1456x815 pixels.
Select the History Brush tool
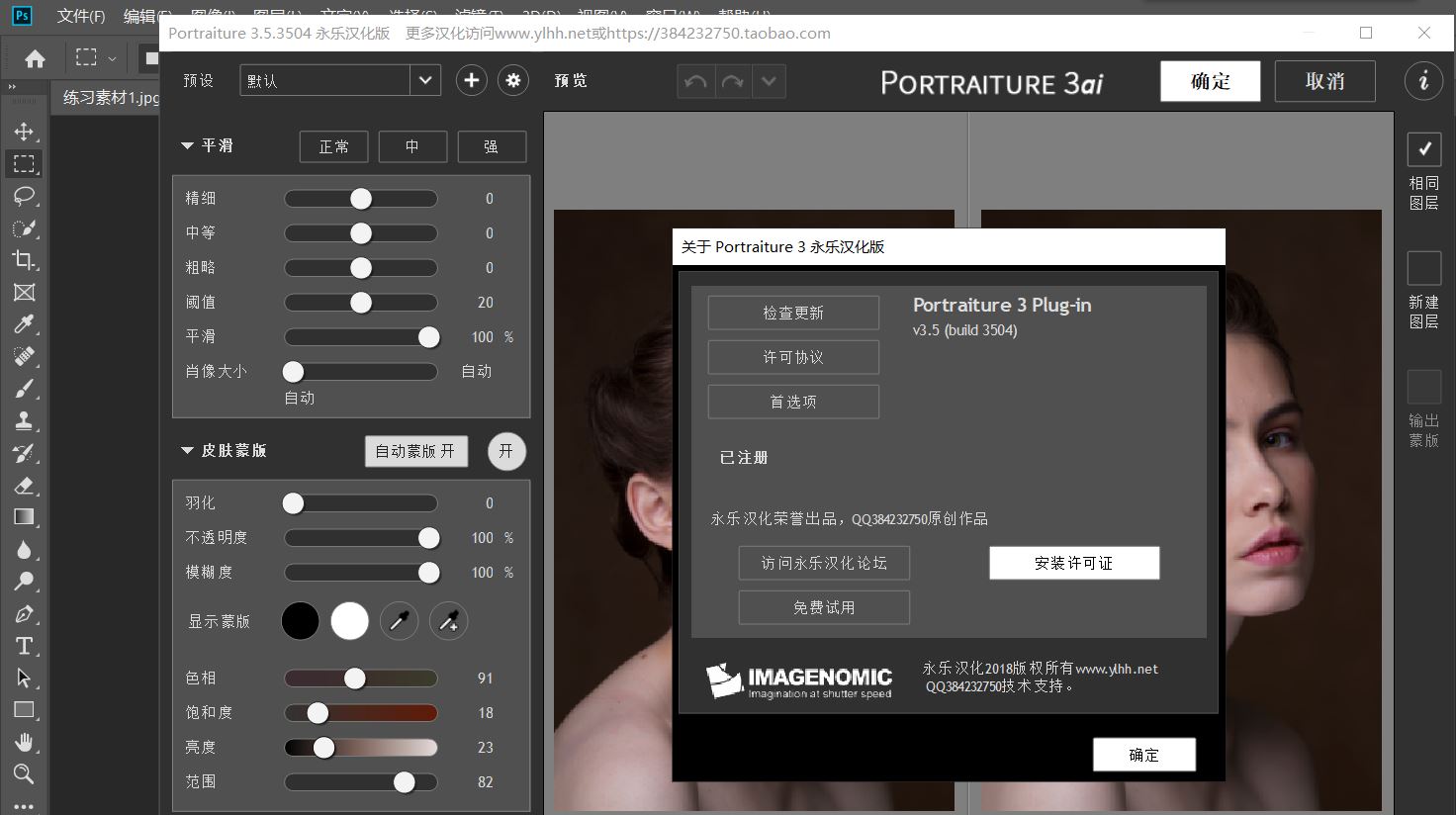click(x=24, y=453)
